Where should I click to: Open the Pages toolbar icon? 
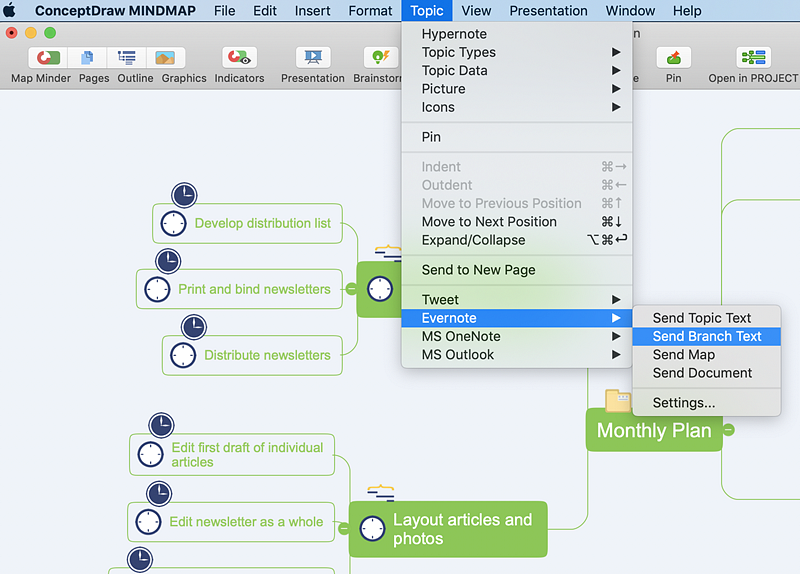coord(87,58)
